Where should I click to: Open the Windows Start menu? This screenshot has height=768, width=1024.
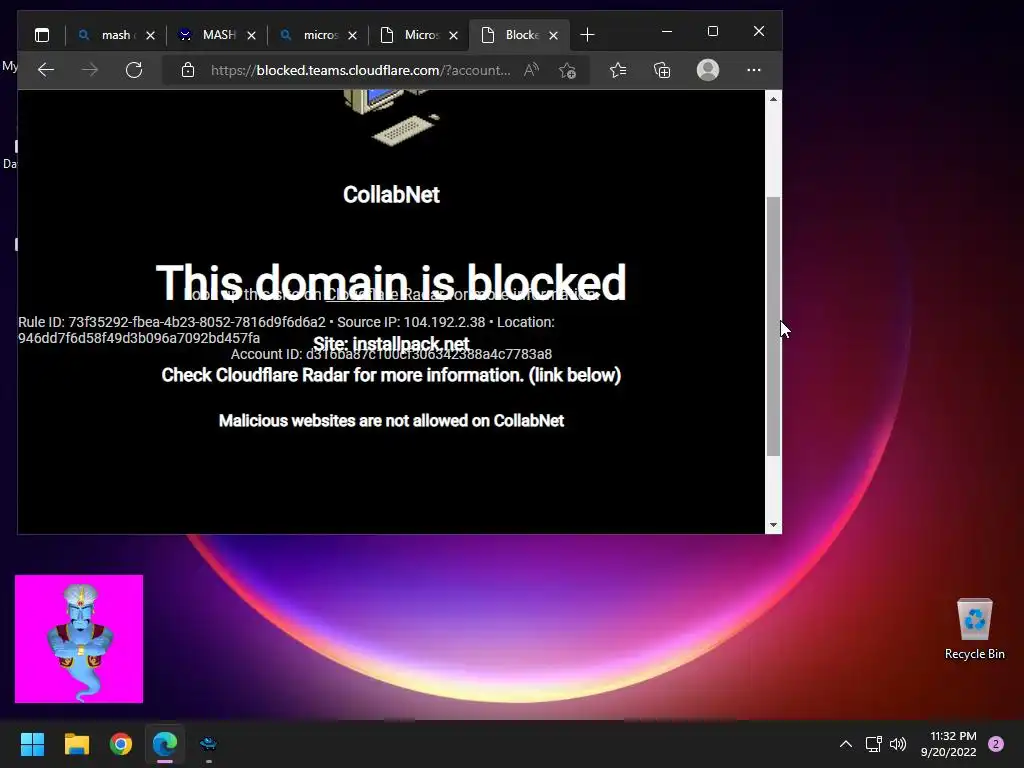point(32,744)
